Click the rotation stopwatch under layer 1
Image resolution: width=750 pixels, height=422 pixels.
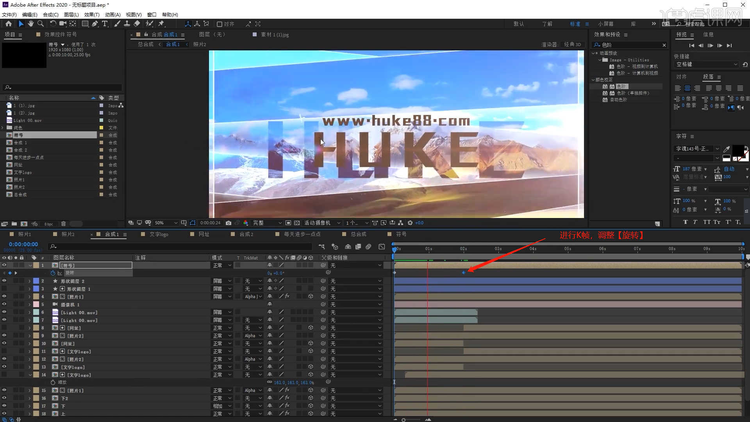[53, 273]
